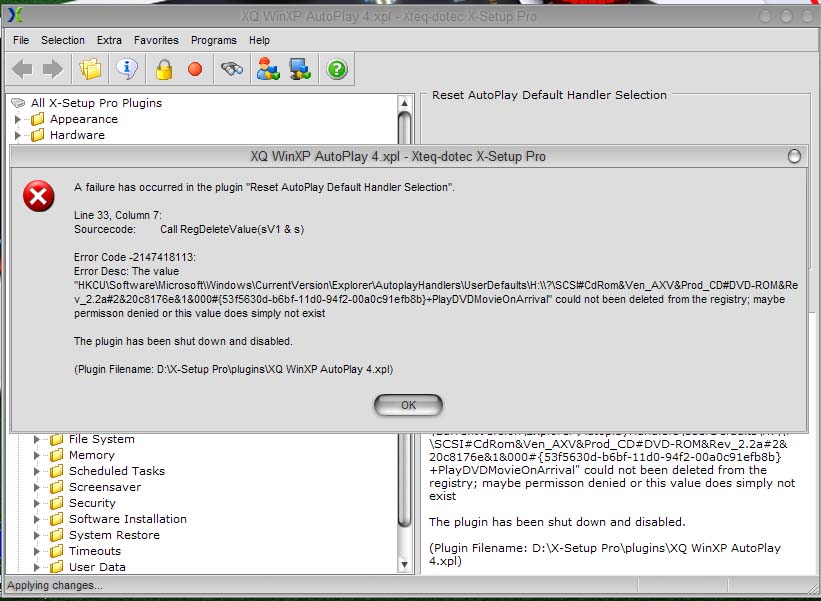Open the Selection menu
The height and width of the screenshot is (601, 821).
click(x=63, y=40)
